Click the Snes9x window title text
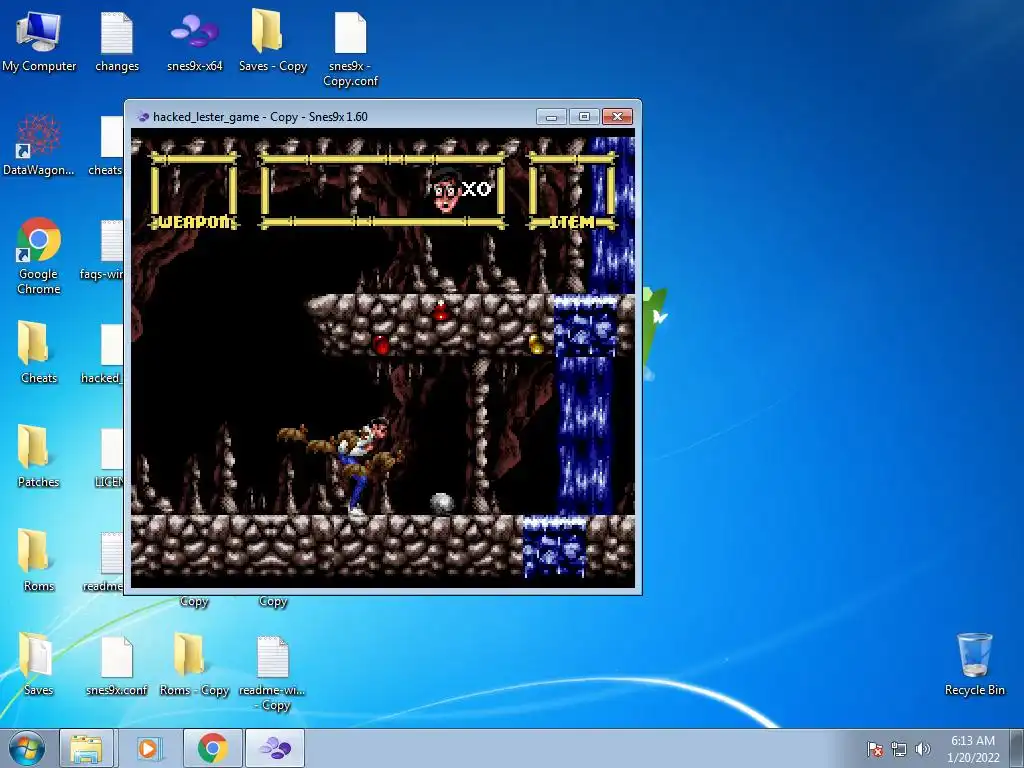This screenshot has height=768, width=1024. pos(260,117)
